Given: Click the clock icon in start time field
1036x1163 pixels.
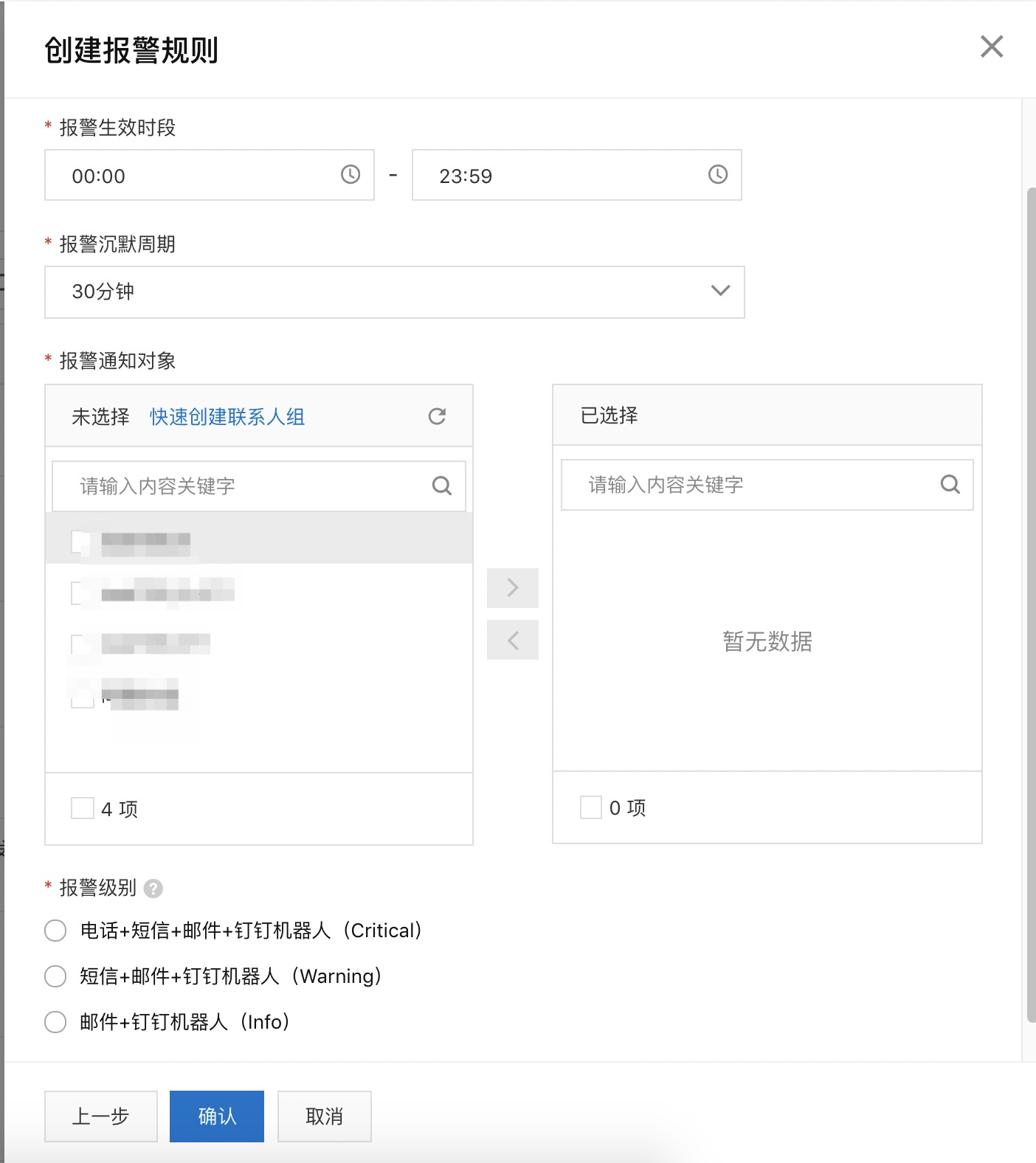Looking at the screenshot, I should click(350, 174).
